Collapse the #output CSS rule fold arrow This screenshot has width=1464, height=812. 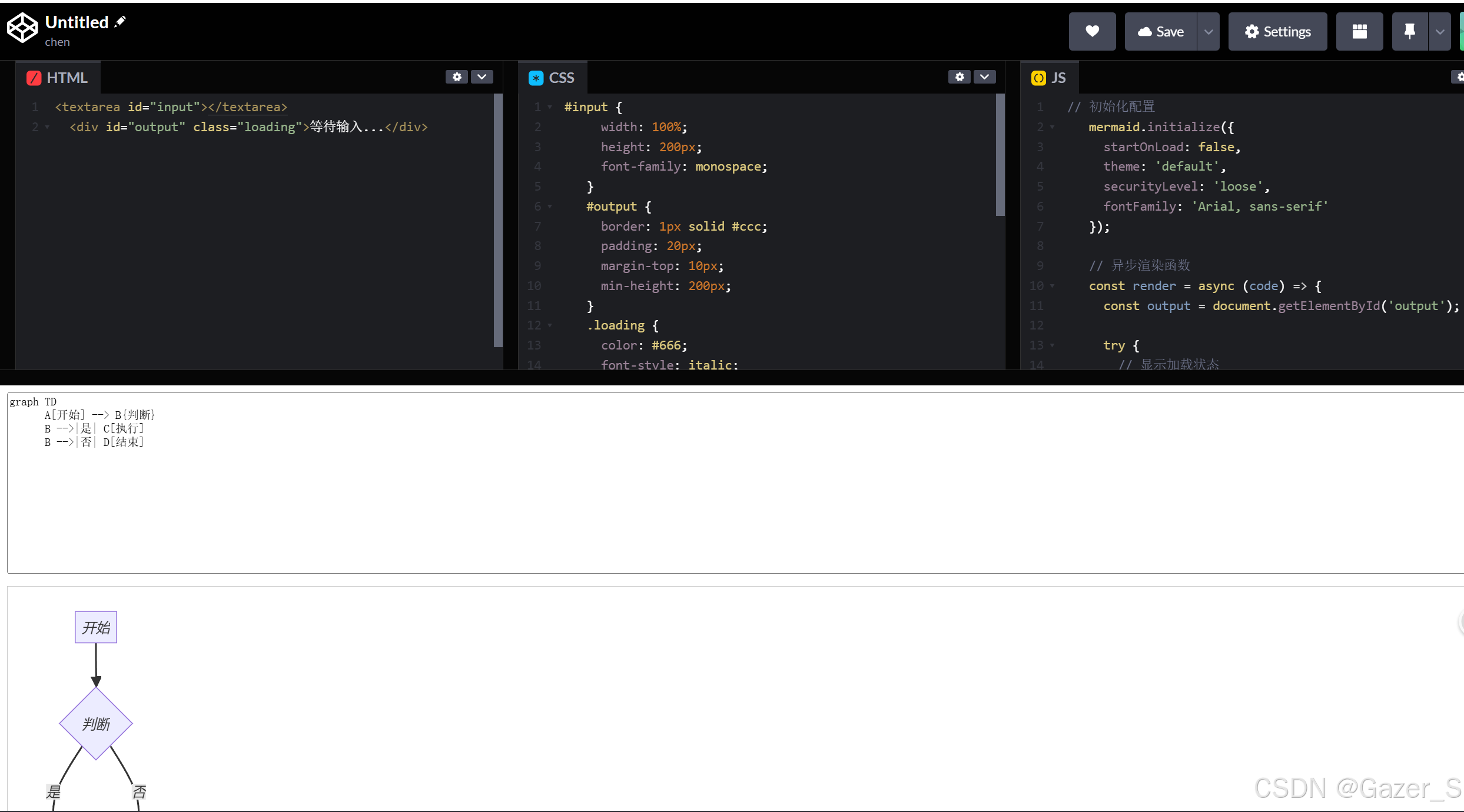point(550,207)
